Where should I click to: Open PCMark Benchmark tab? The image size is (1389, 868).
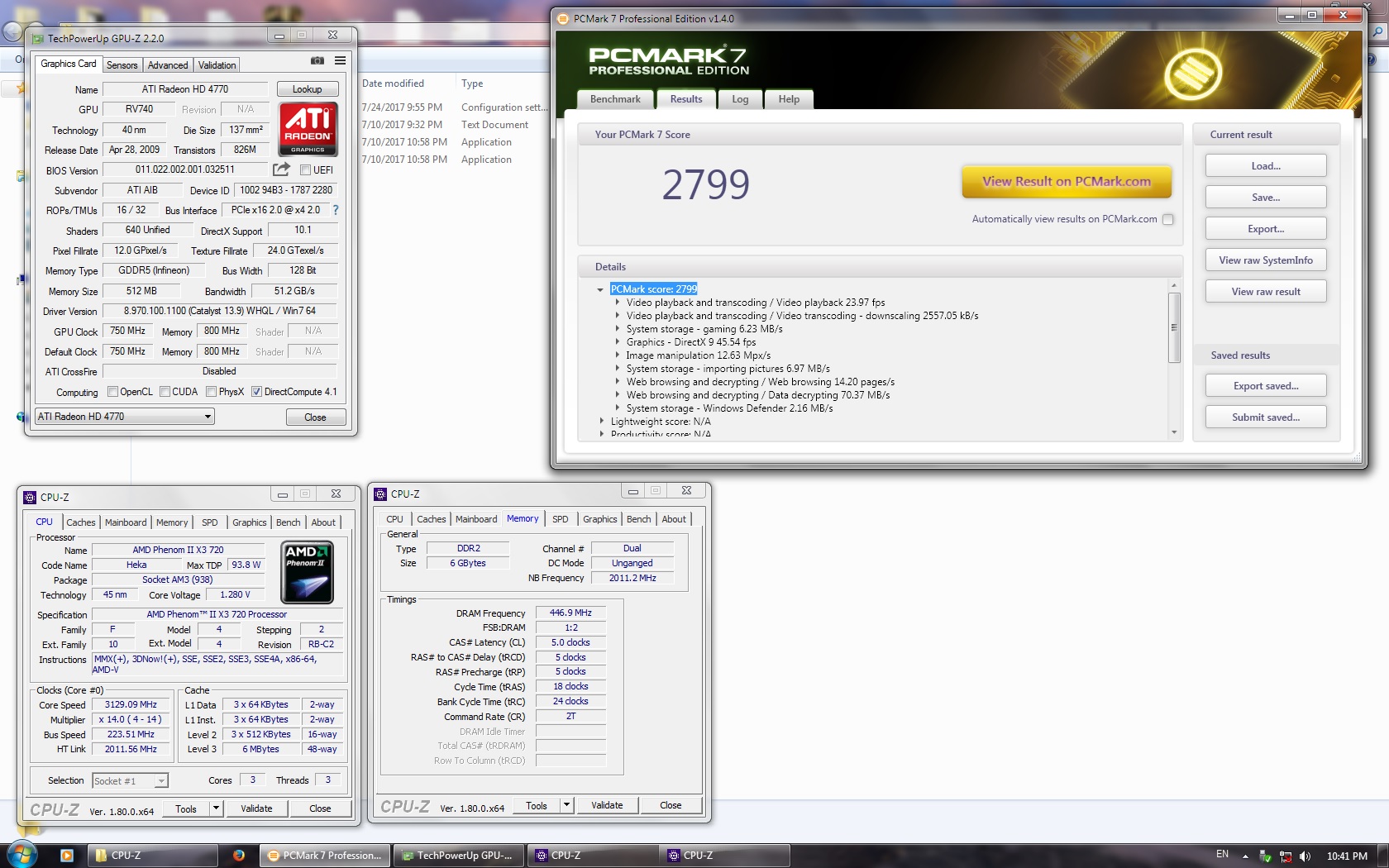[615, 99]
